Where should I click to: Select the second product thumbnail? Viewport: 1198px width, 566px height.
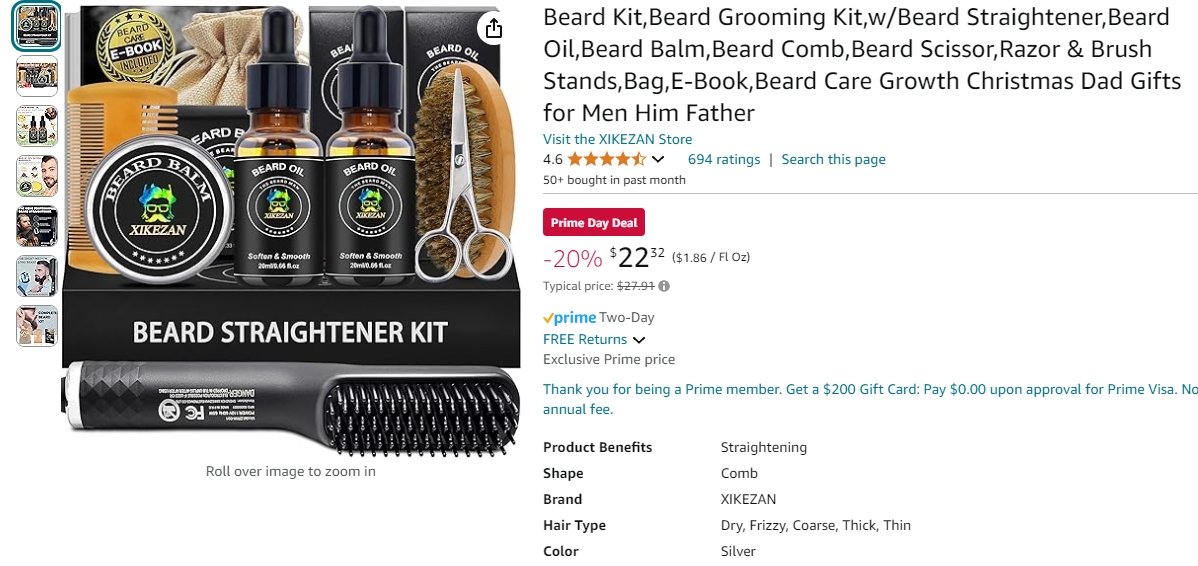(x=37, y=76)
